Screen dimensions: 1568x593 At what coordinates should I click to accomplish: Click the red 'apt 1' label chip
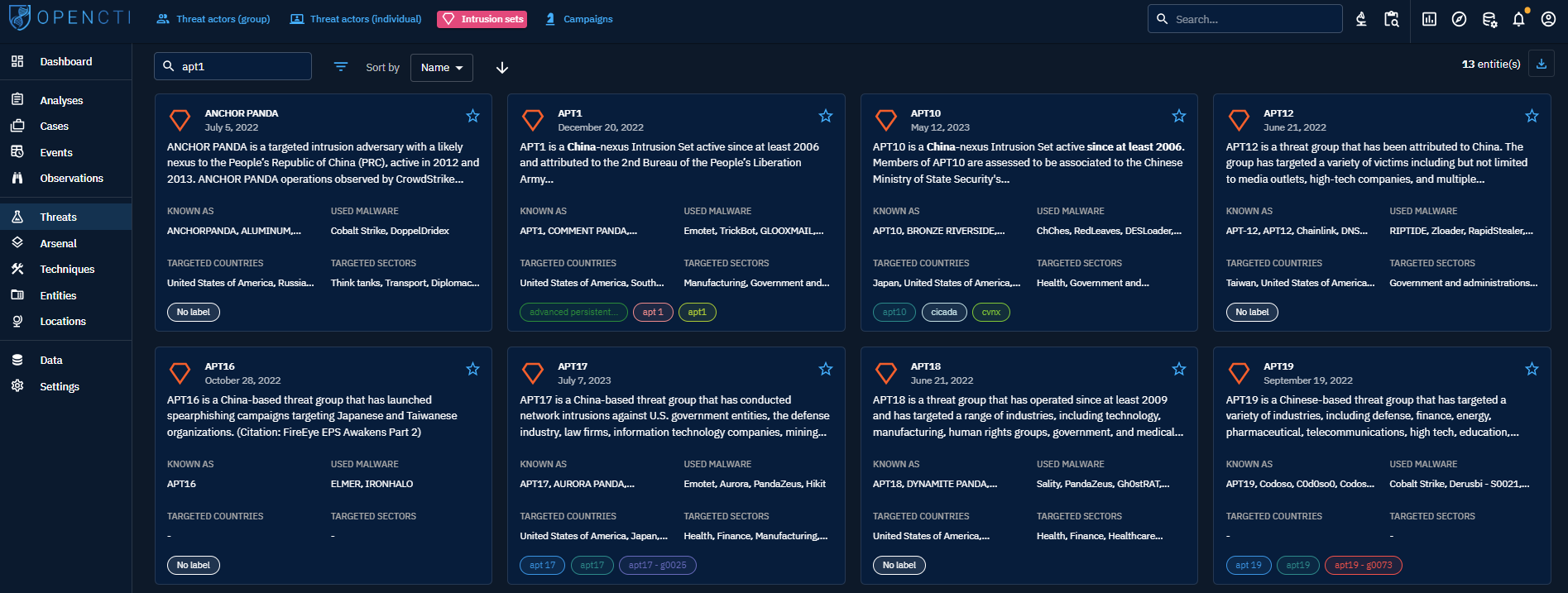(x=653, y=312)
